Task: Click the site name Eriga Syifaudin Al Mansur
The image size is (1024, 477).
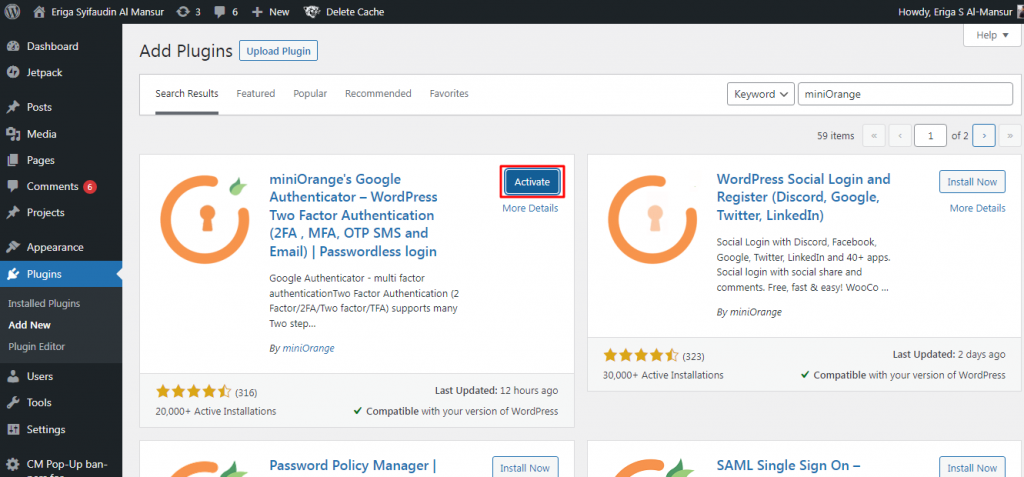Action: 108,12
